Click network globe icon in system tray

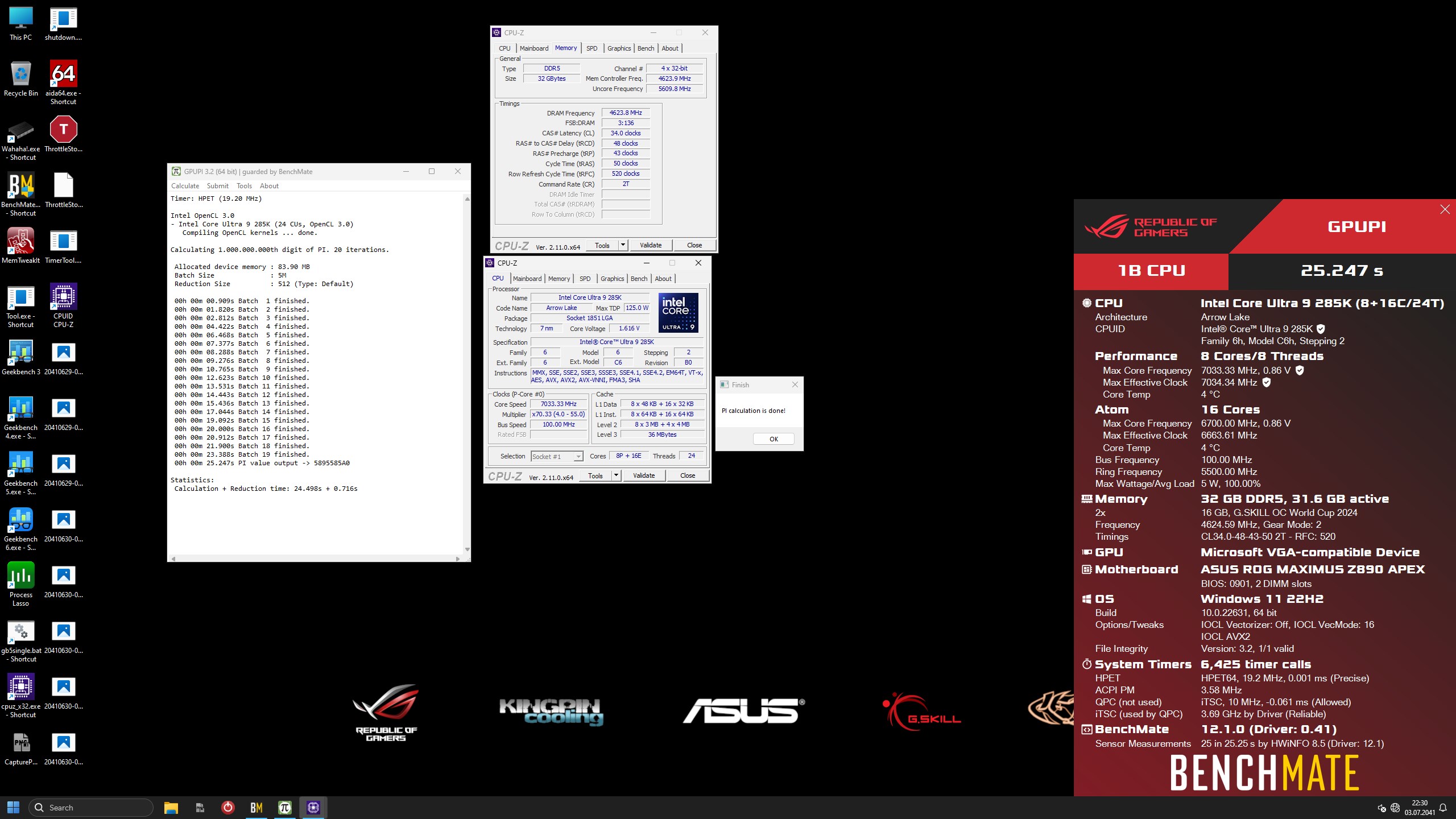pos(1395,808)
